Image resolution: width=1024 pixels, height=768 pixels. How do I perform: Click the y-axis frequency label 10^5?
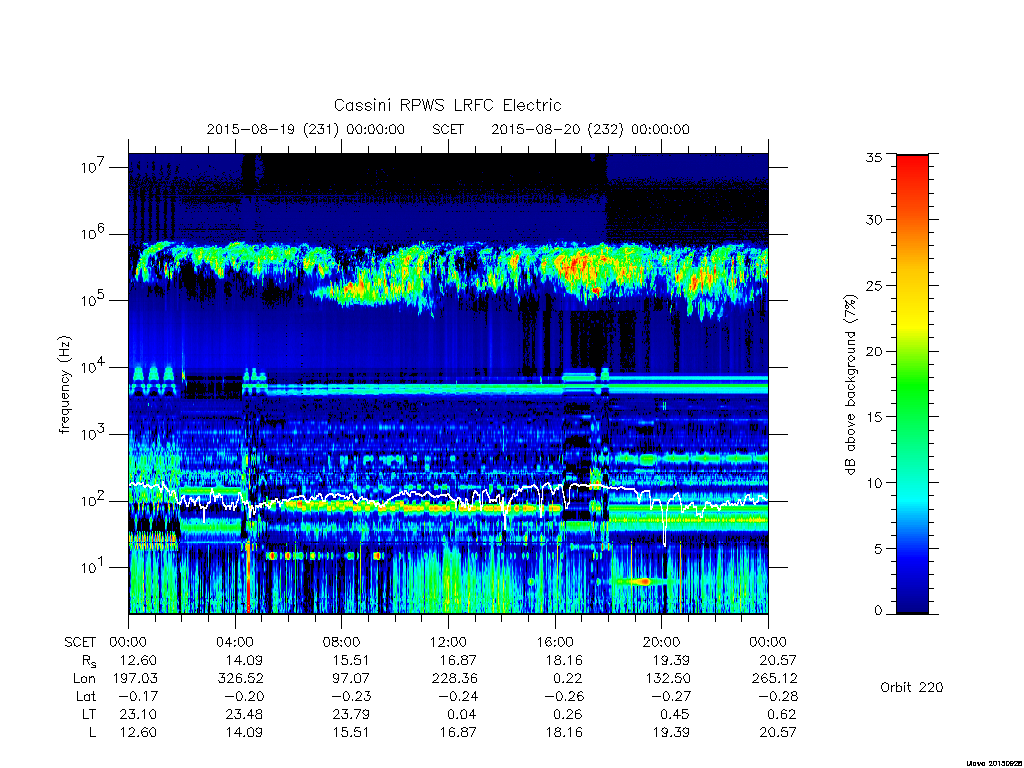tap(93, 300)
